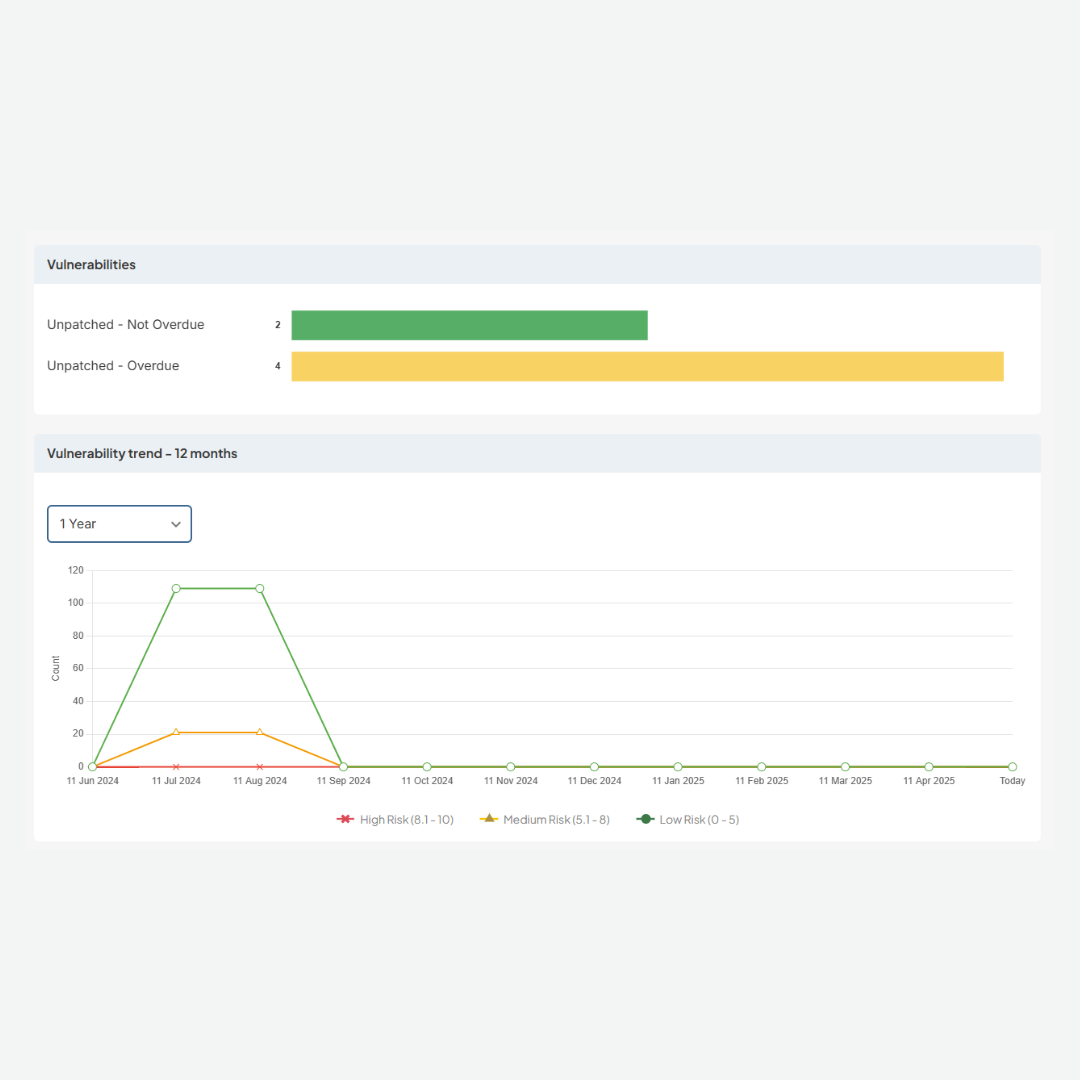Toggle High Risk (8.1 - 10) legend entry
The width and height of the screenshot is (1080, 1080).
(395, 820)
